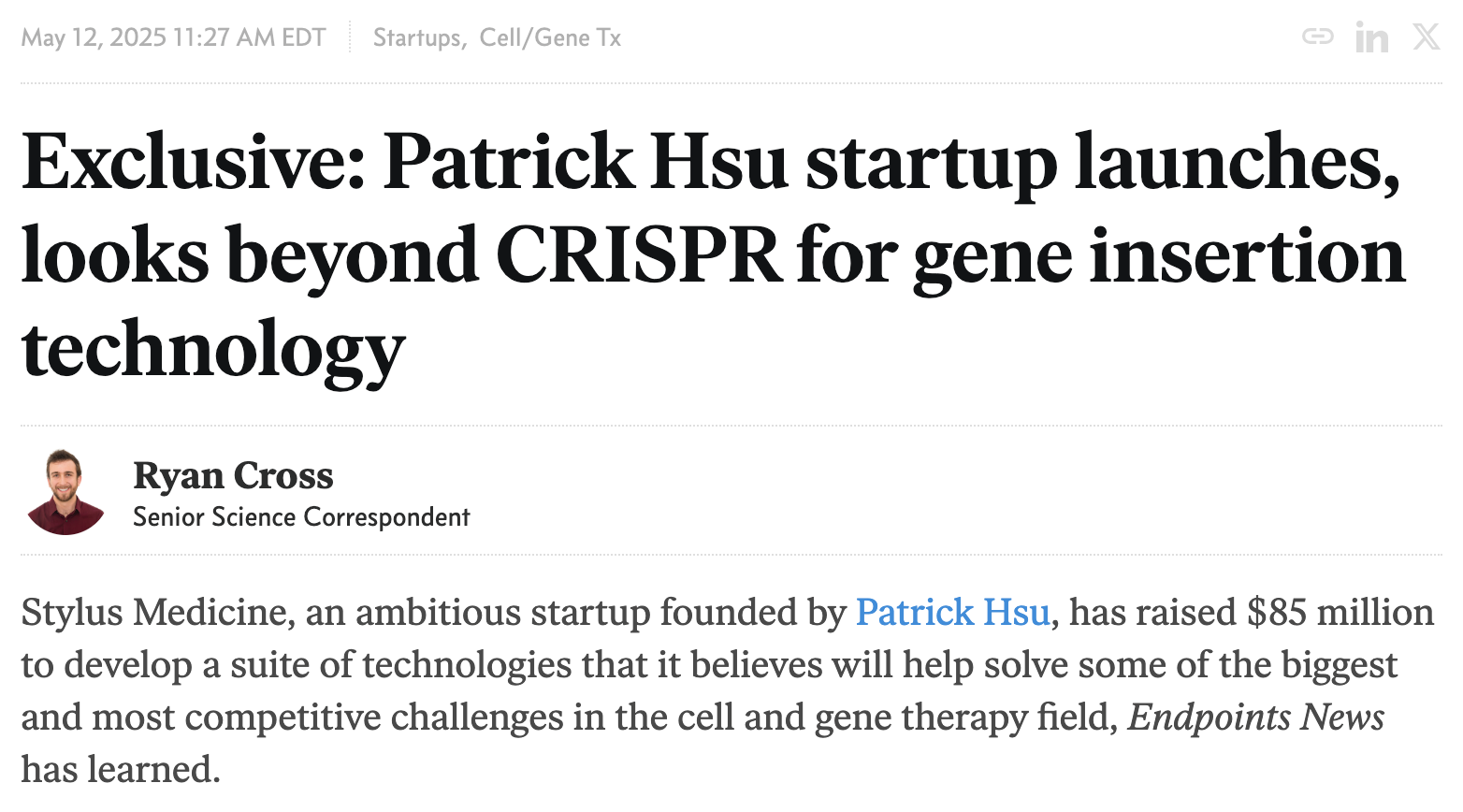Follow the blue Patrick Hsu hyperlink
This screenshot has height=812, width=1463.
952,612
